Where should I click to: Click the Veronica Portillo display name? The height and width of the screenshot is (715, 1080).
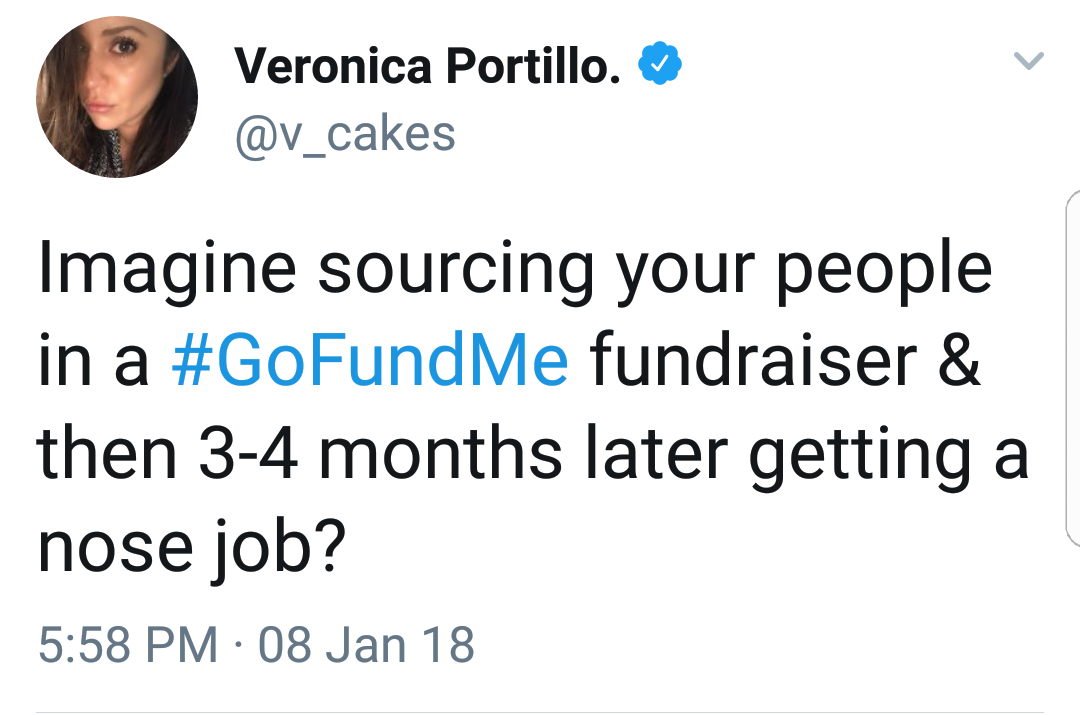click(x=427, y=65)
